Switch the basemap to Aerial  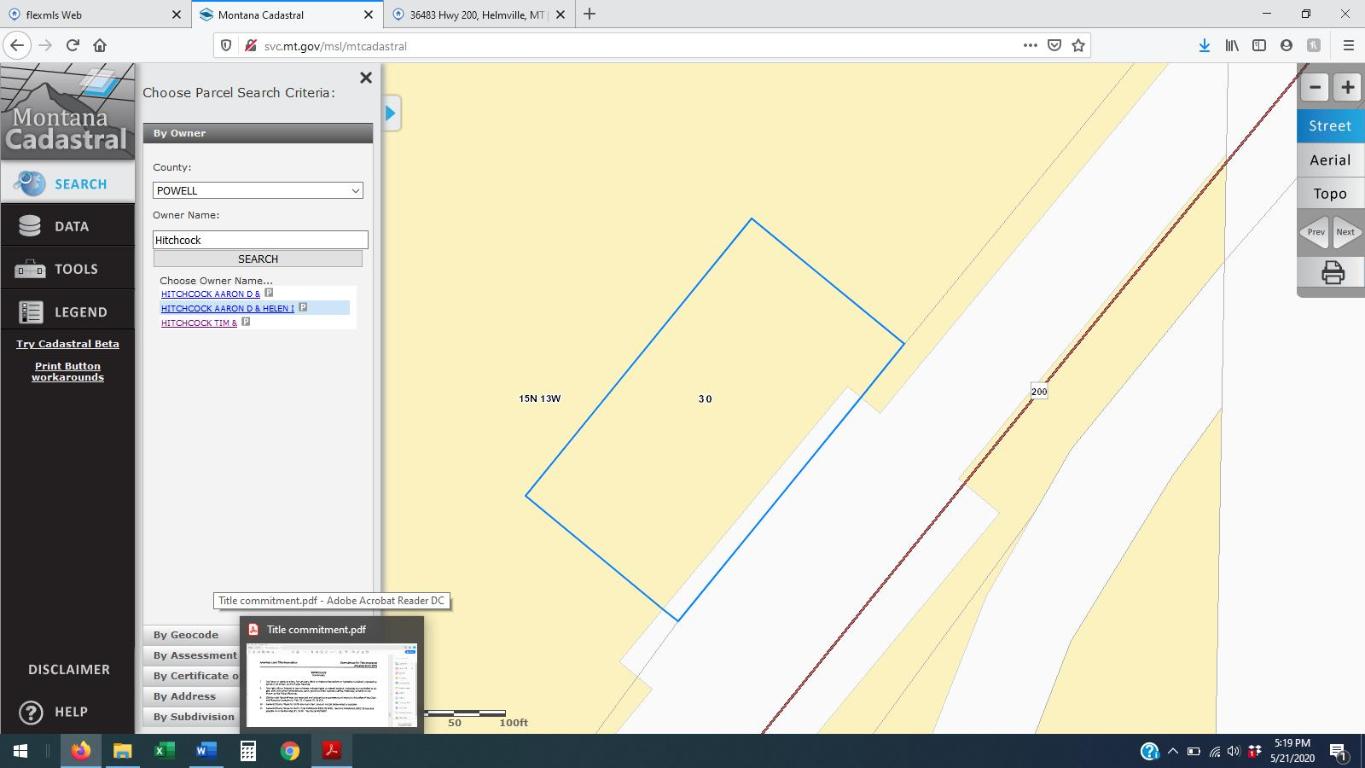coord(1330,160)
